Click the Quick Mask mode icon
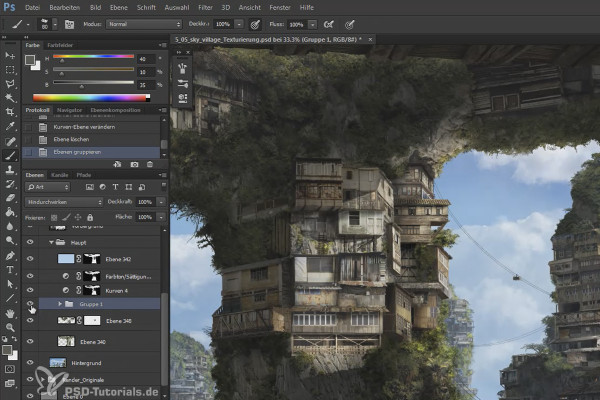The height and width of the screenshot is (400, 600). (x=10, y=369)
